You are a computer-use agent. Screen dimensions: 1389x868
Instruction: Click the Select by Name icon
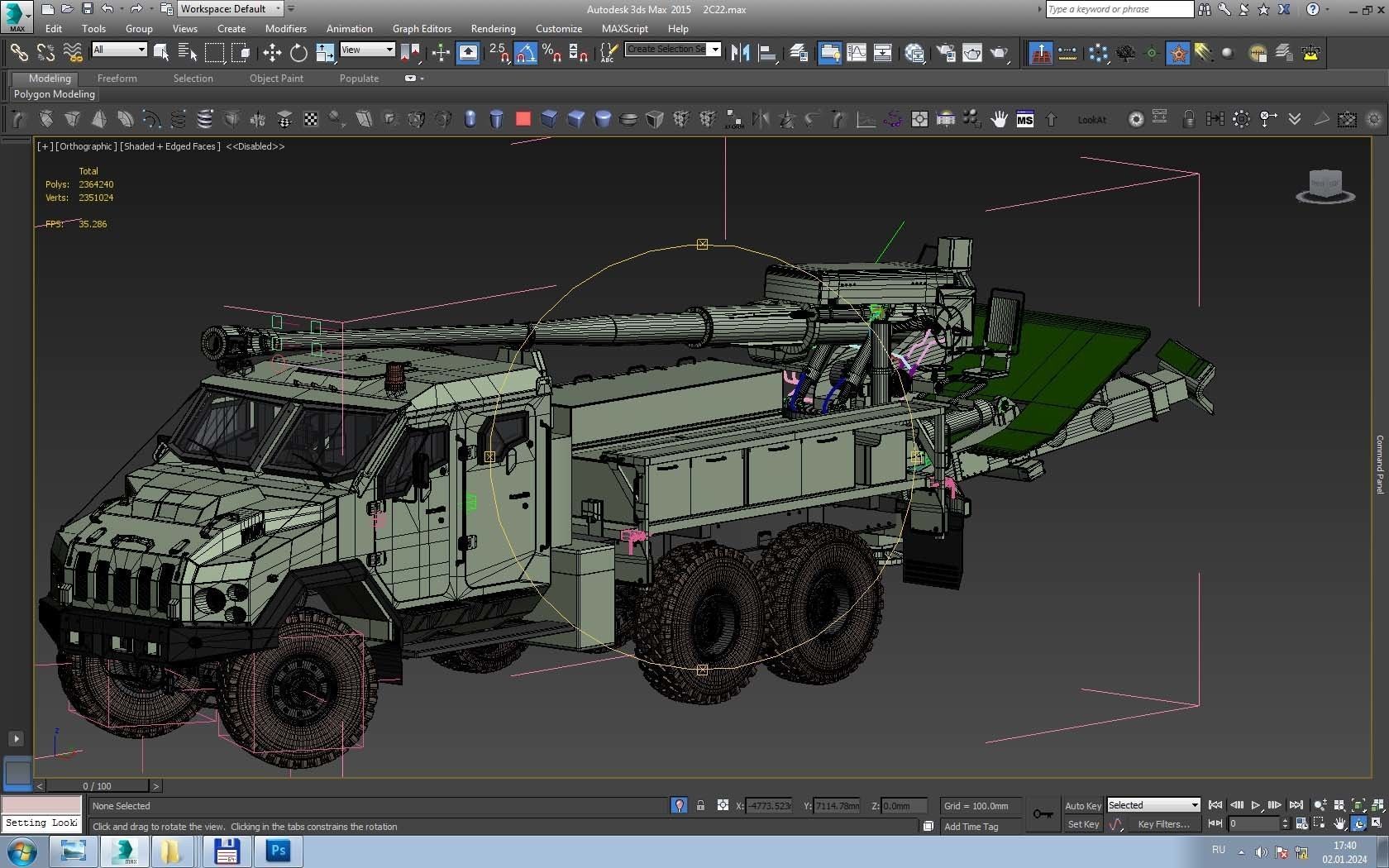[x=188, y=53]
